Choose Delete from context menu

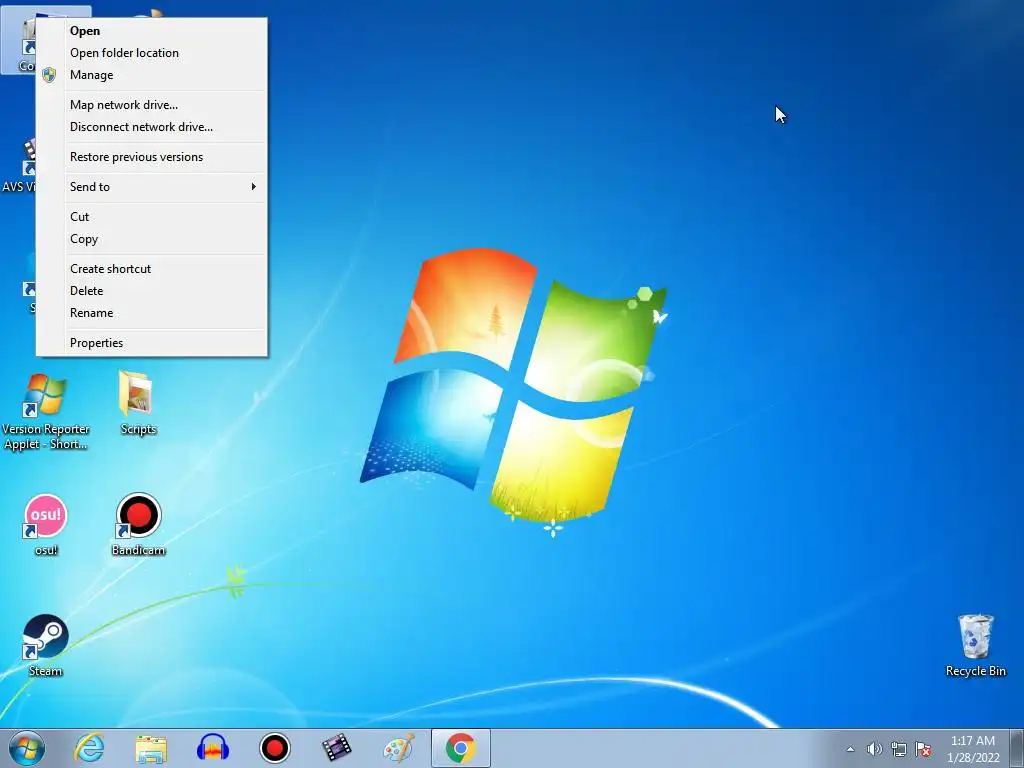(152, 291)
